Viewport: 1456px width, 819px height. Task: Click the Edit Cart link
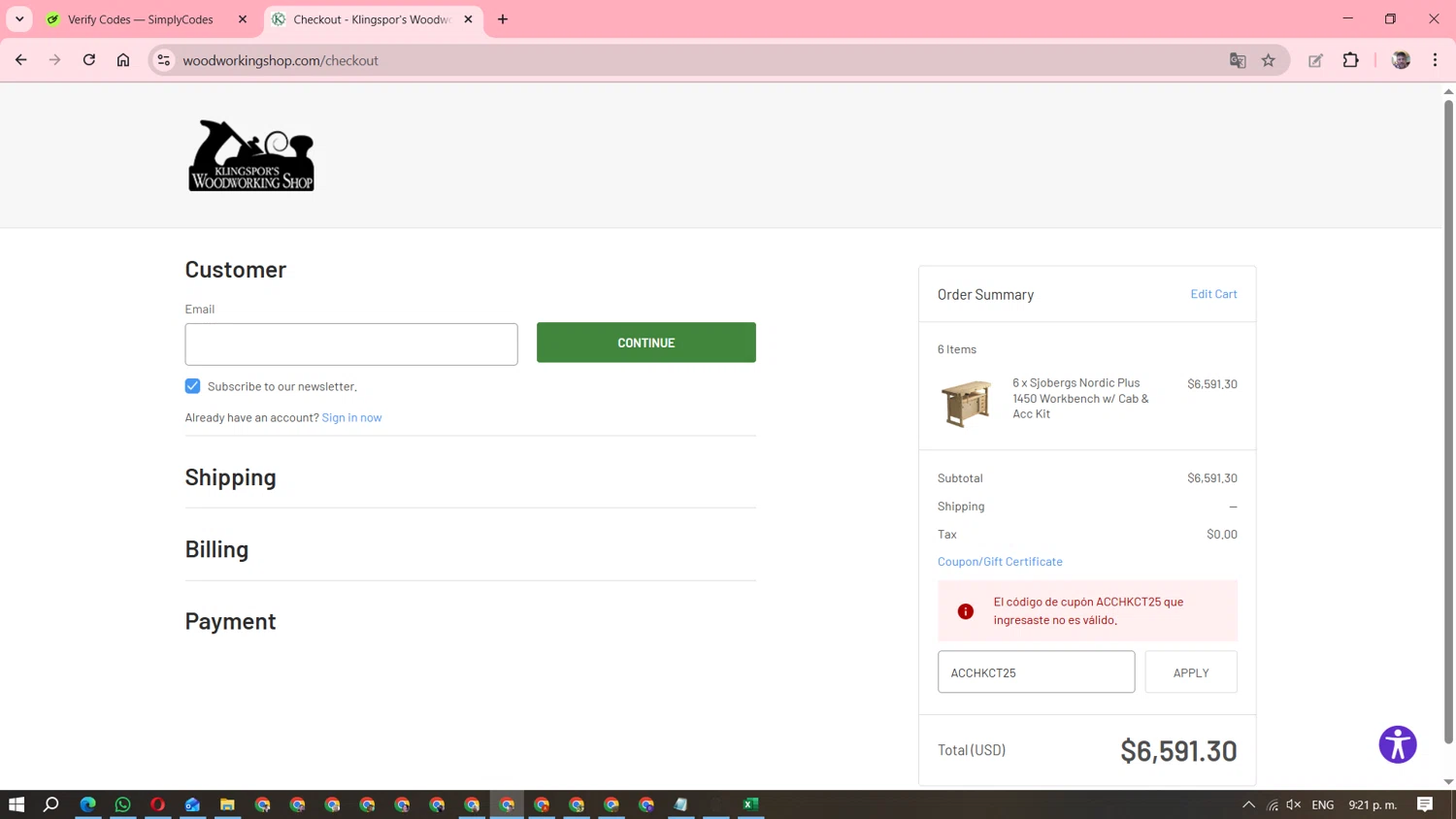1213,294
